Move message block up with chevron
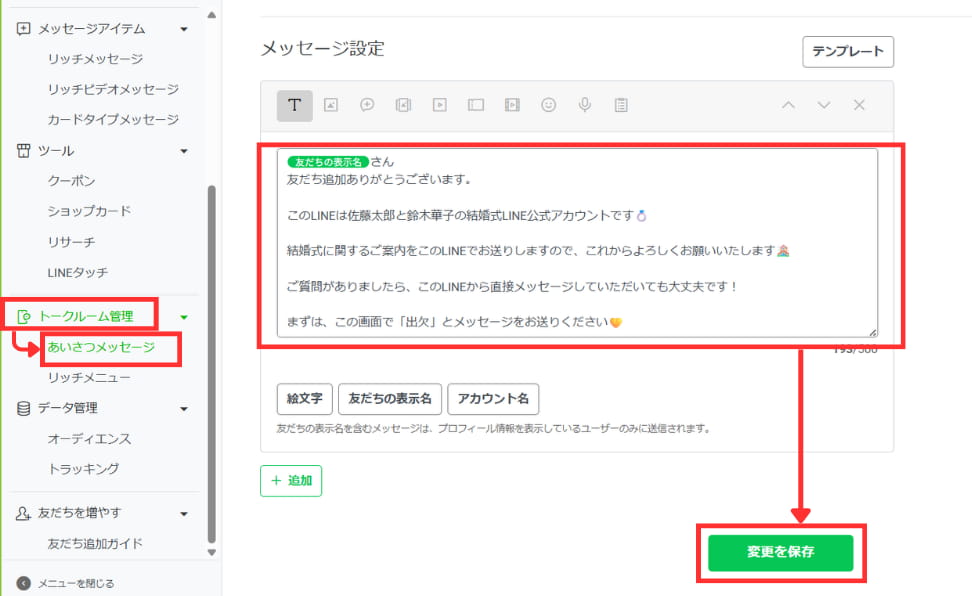972x596 pixels. [788, 105]
